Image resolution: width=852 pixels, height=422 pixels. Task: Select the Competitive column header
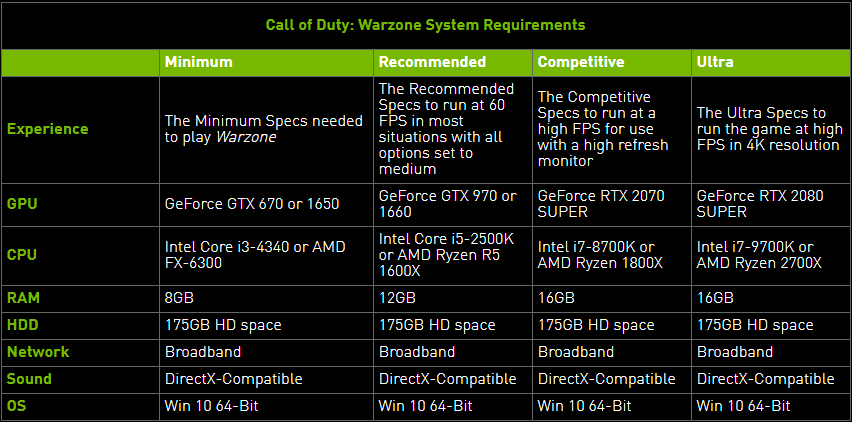(x=581, y=62)
